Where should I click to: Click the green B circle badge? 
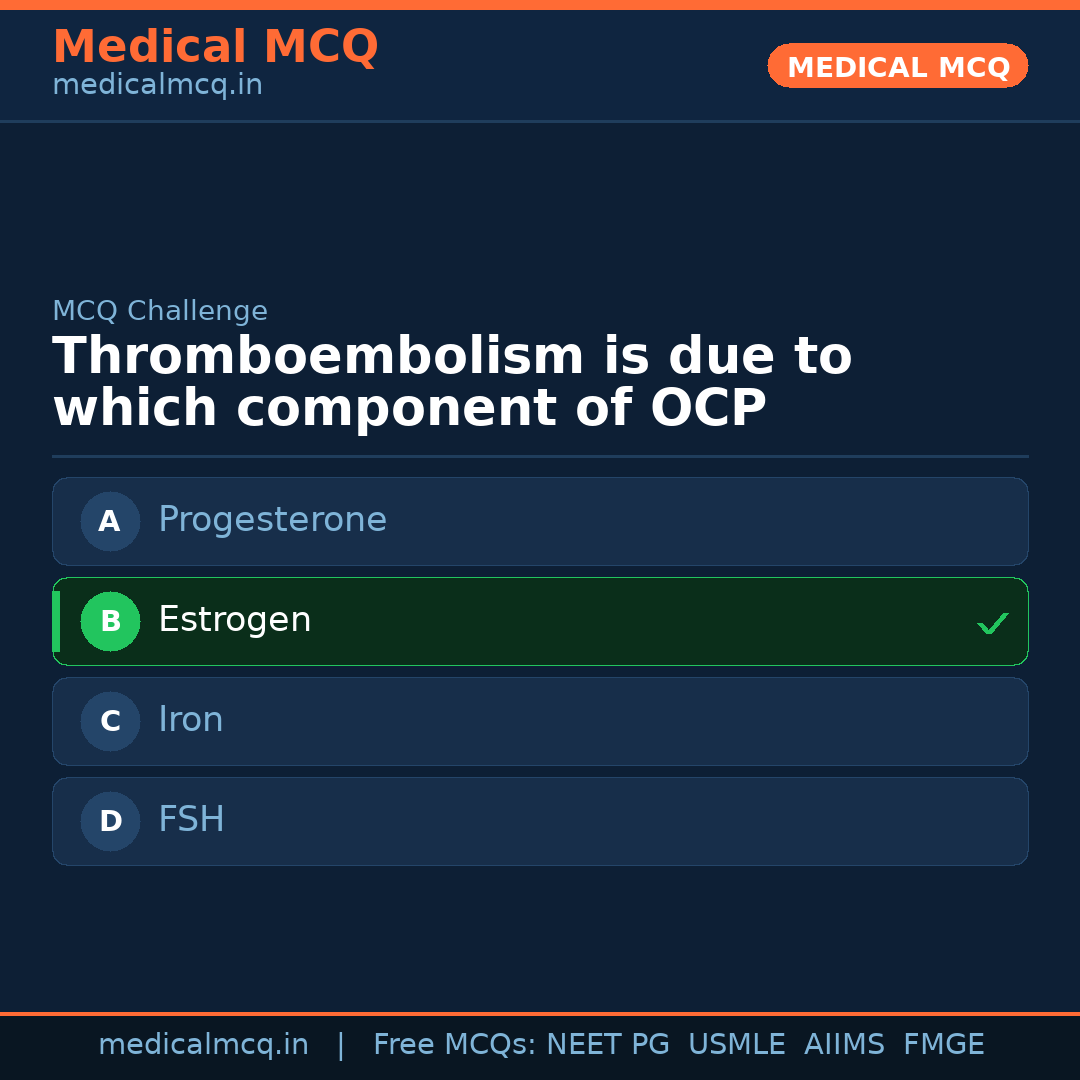click(x=110, y=621)
